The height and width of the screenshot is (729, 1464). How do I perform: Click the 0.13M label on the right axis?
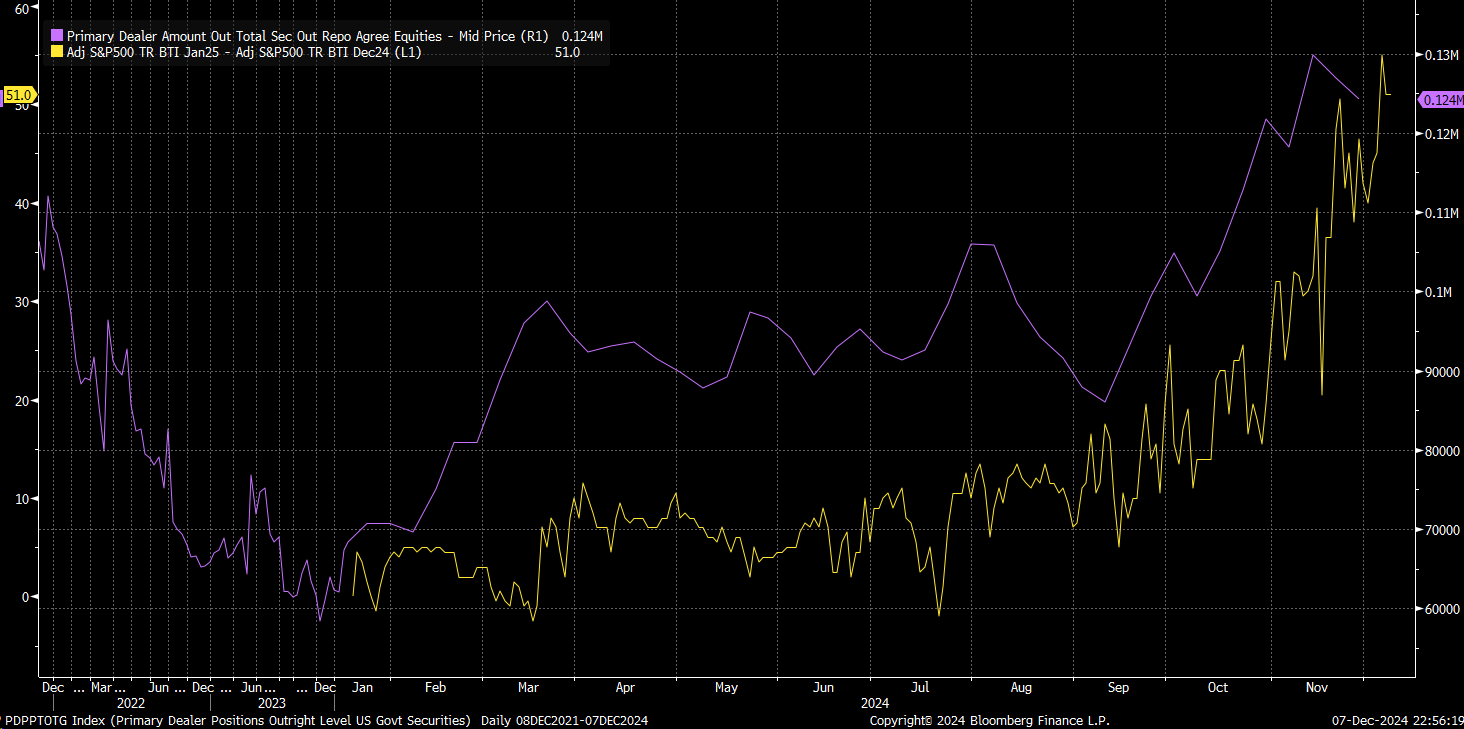pyautogui.click(x=1441, y=54)
